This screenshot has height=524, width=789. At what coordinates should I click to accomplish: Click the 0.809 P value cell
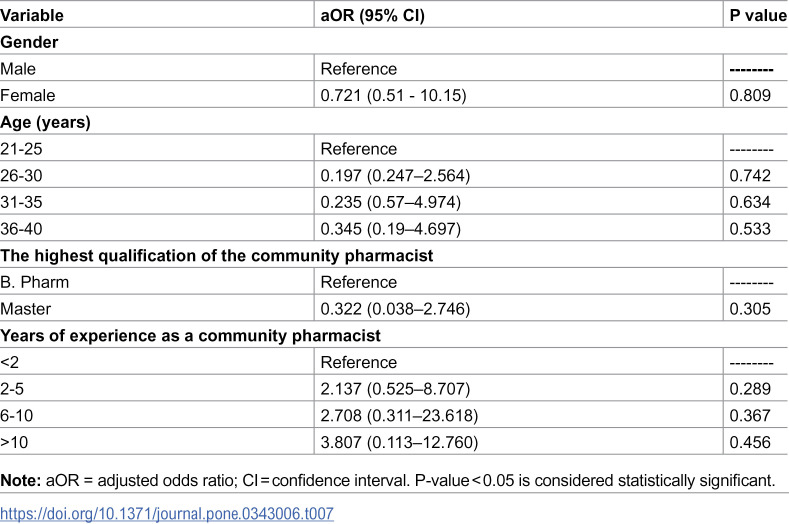[750, 95]
